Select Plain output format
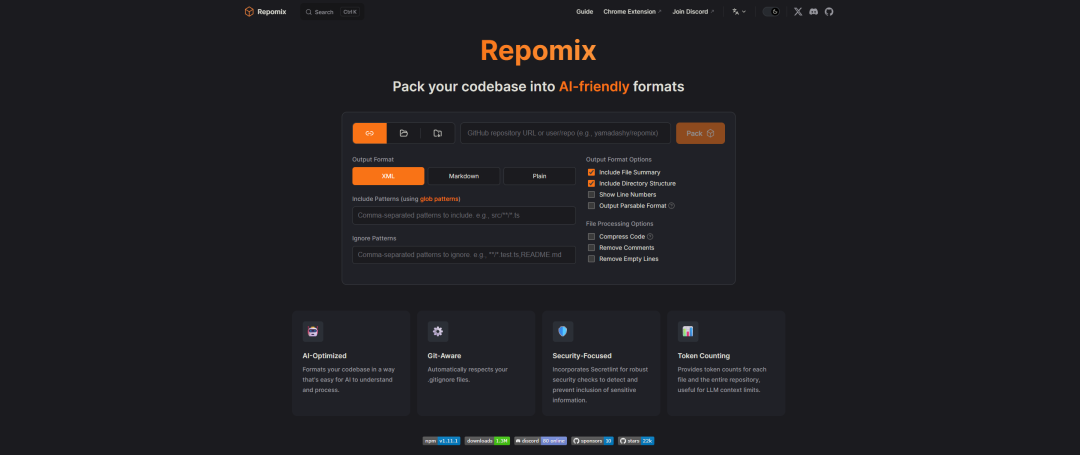This screenshot has height=455, width=1080. pyautogui.click(x=539, y=176)
